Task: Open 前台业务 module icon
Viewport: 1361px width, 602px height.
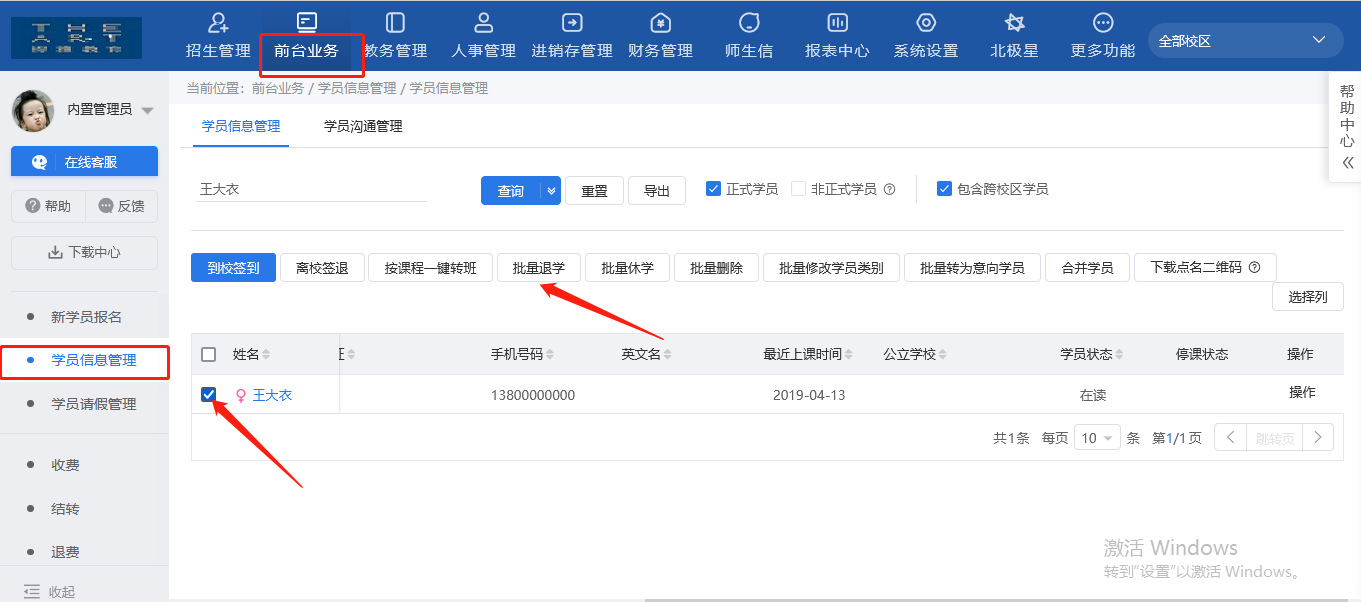Action: point(307,21)
